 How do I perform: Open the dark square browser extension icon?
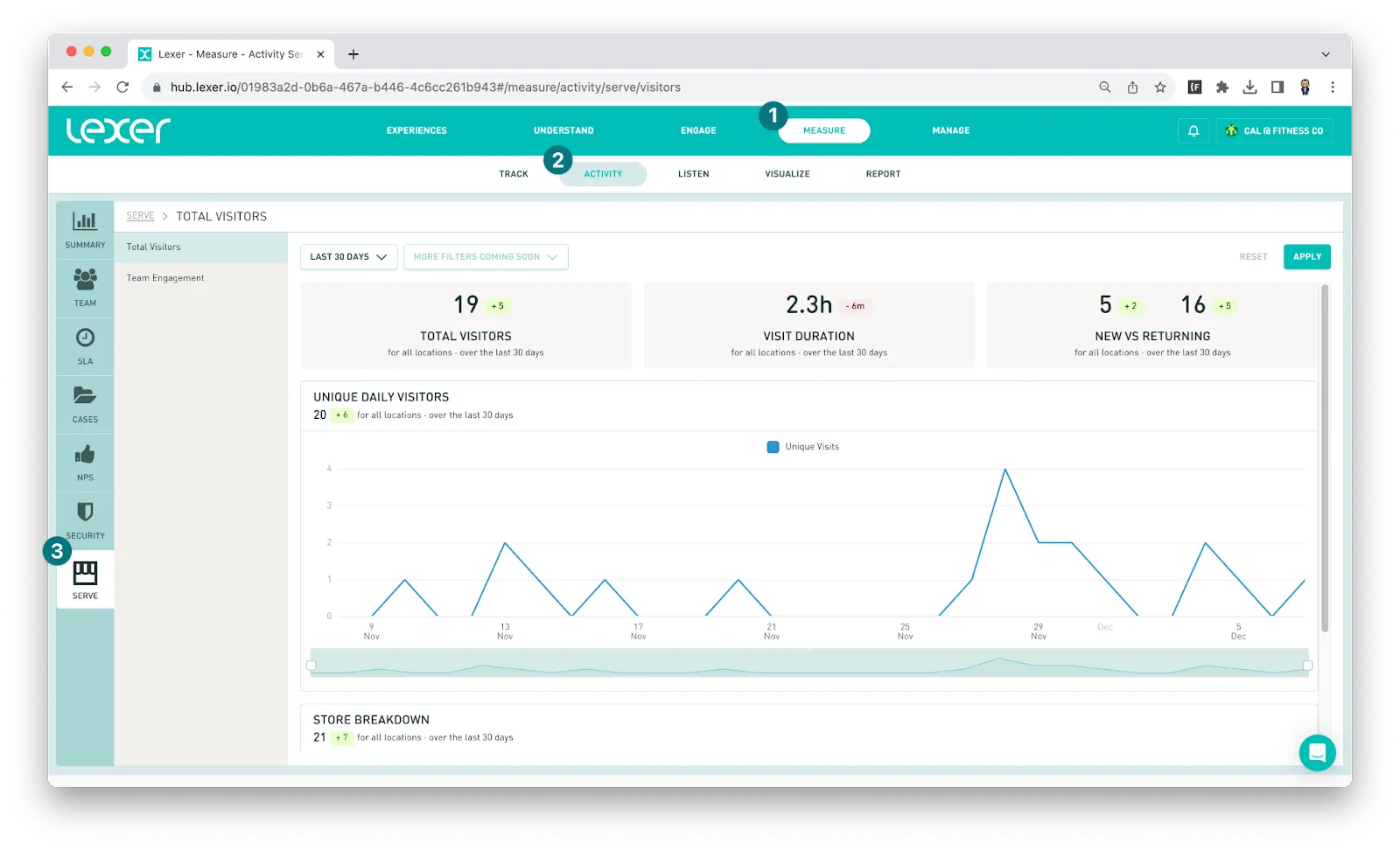click(1194, 87)
